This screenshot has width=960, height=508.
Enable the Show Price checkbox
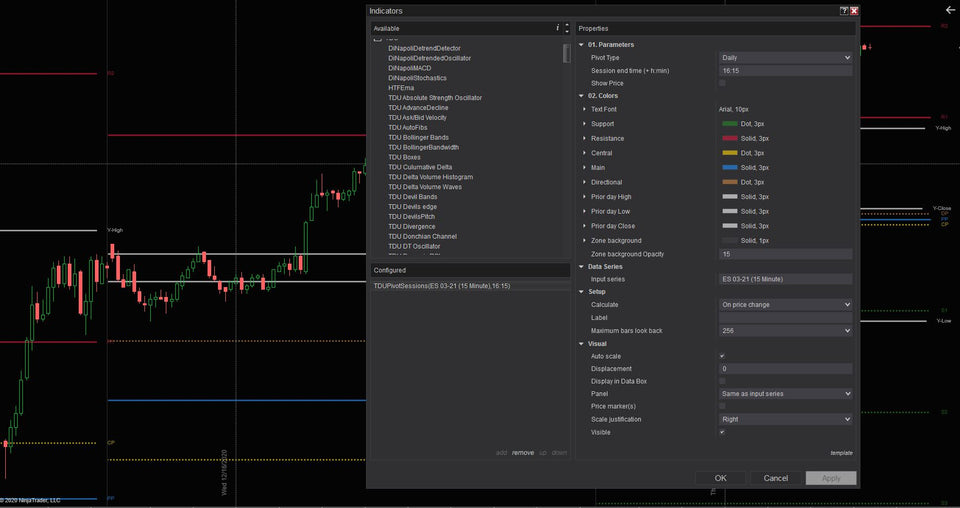coord(722,83)
